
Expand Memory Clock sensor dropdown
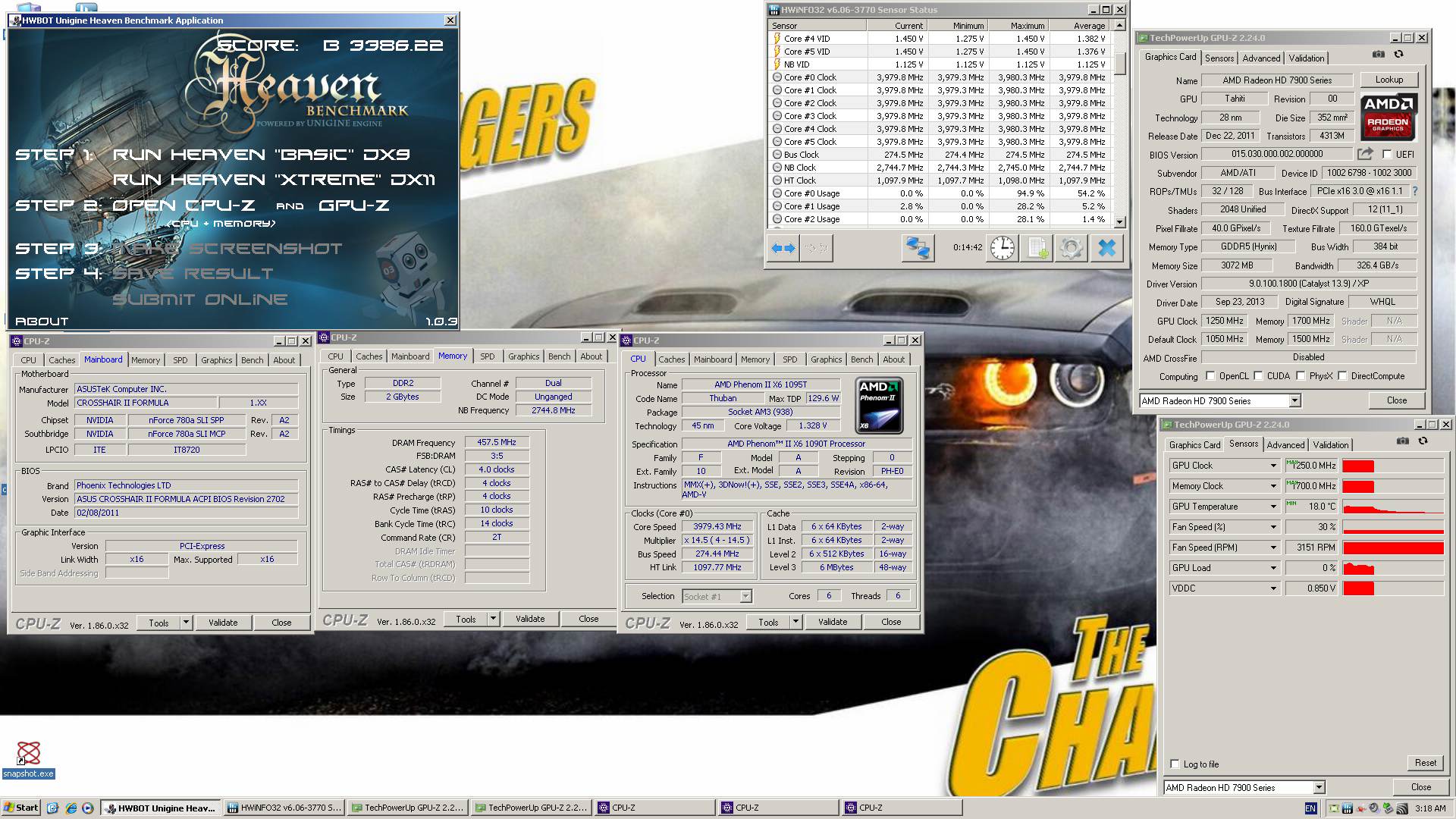[1273, 486]
